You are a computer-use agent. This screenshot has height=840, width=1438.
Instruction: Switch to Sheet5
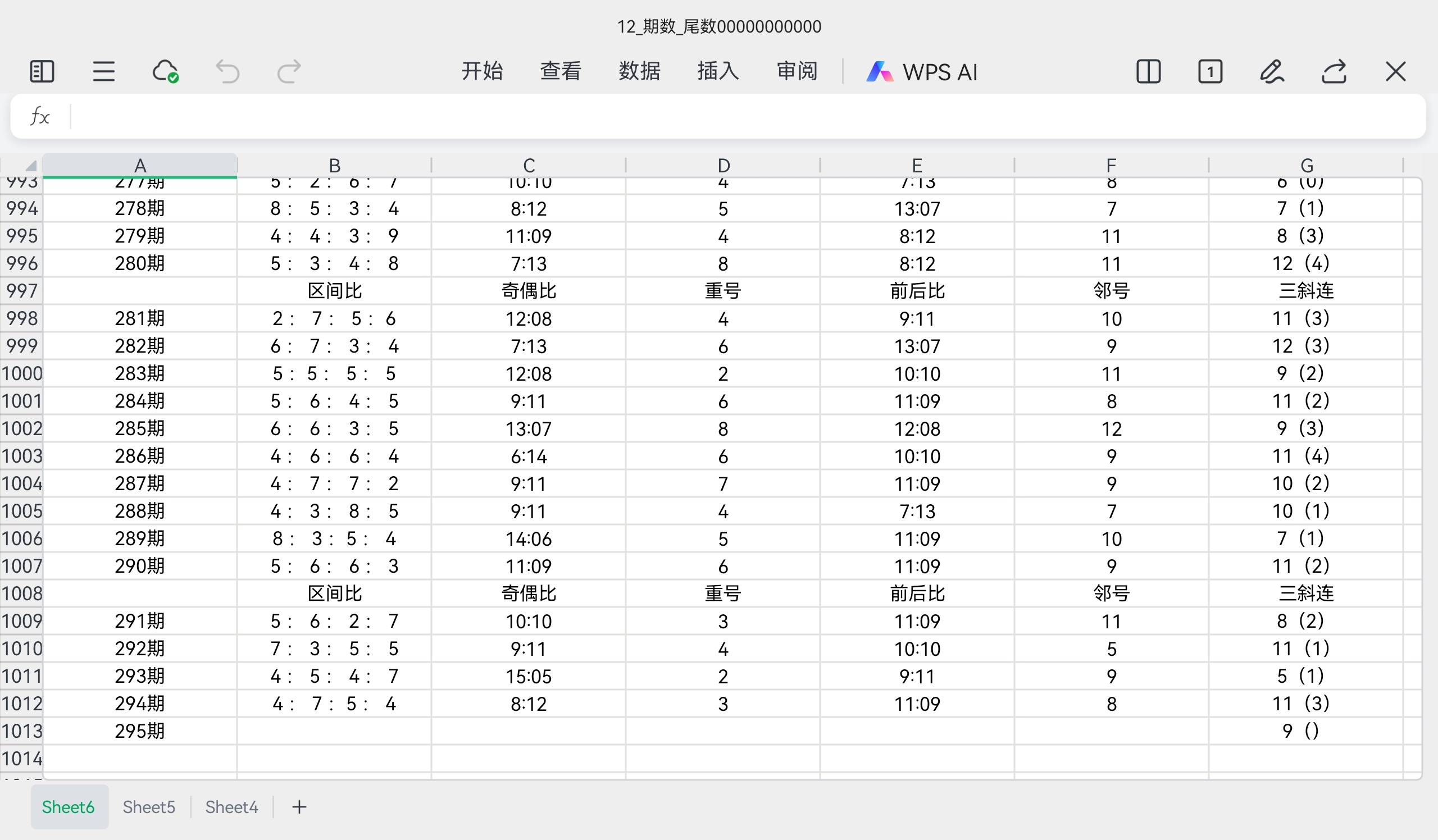148,806
